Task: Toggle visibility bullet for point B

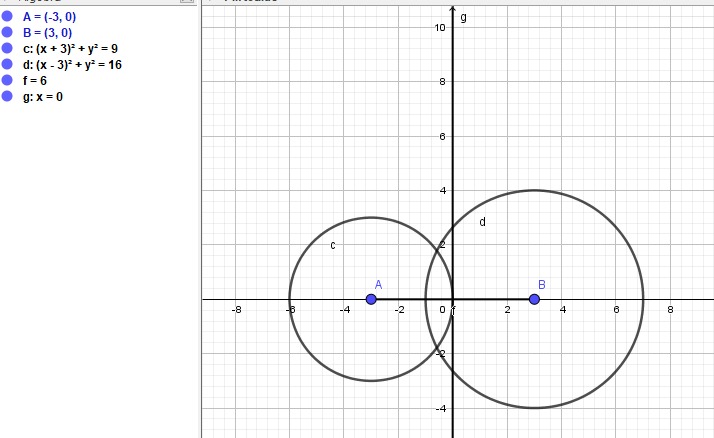Action: 7,33
